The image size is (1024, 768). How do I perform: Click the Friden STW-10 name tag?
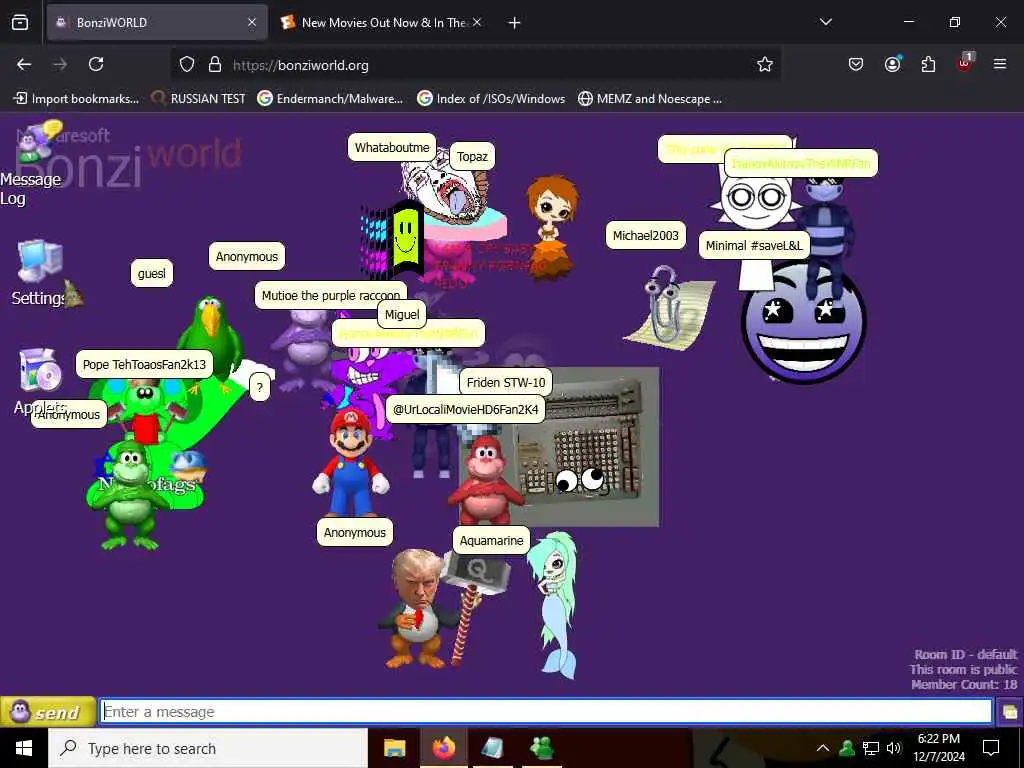click(506, 382)
